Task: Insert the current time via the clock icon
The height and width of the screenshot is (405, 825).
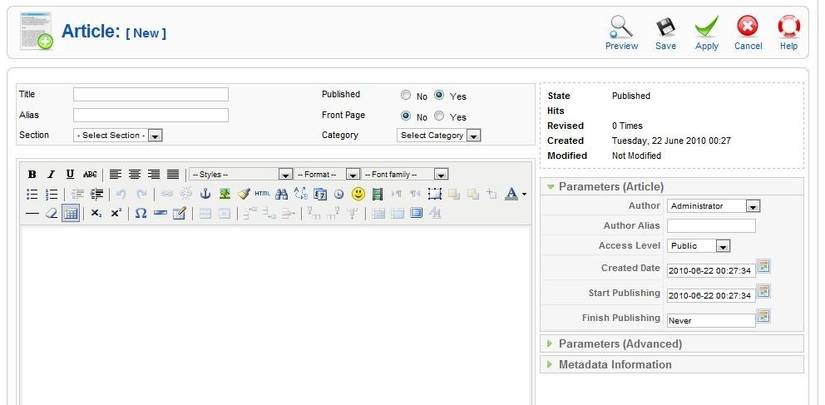Action: tap(339, 194)
